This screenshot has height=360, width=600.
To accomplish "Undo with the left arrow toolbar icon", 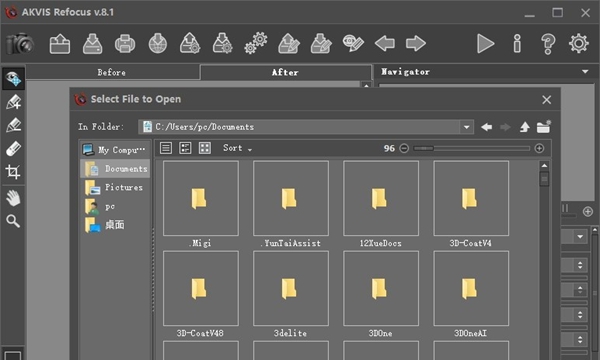I will click(x=385, y=43).
